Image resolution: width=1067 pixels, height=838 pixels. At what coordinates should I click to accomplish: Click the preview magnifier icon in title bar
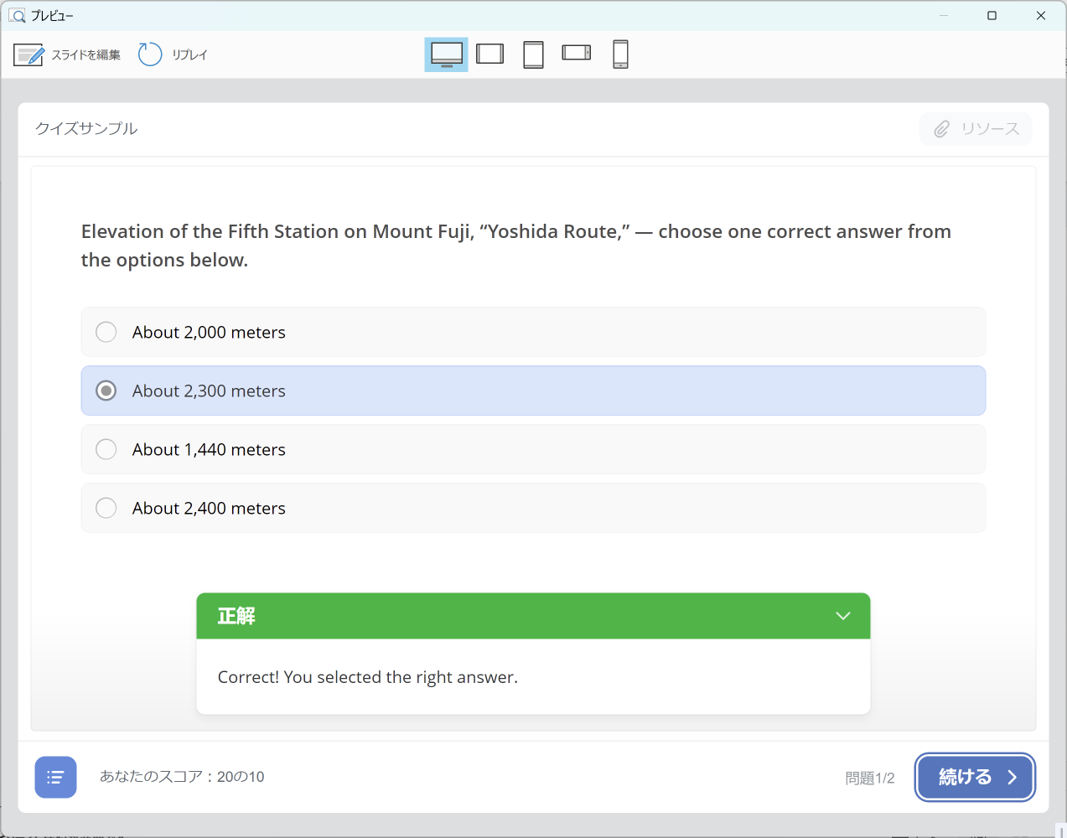(x=17, y=16)
